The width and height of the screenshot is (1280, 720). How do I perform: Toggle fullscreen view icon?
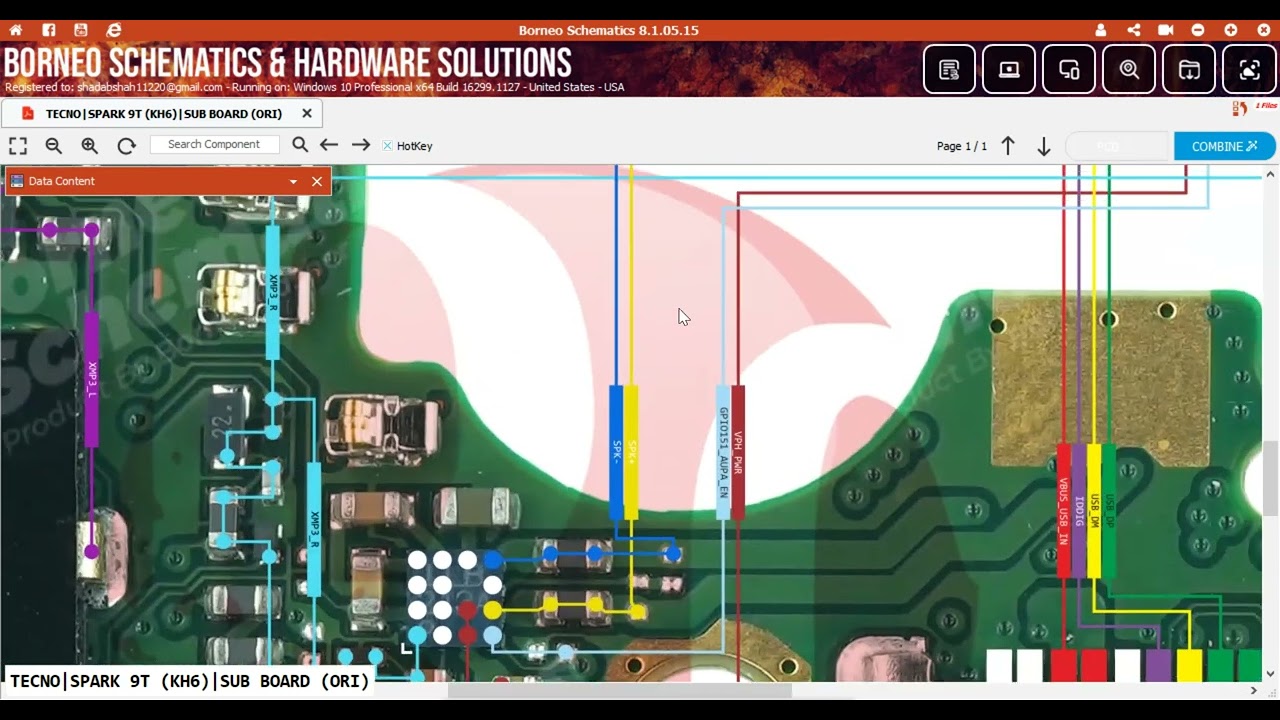(x=18, y=146)
